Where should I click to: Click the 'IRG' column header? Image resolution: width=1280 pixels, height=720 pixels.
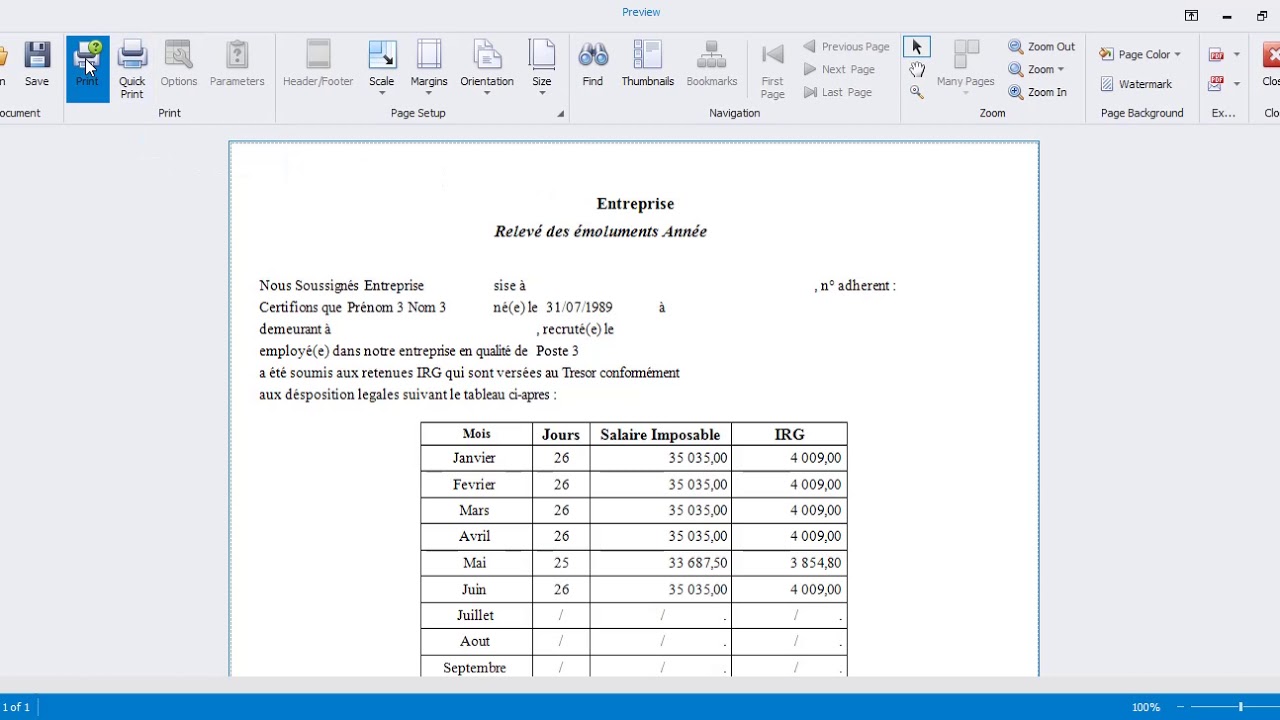pos(789,434)
